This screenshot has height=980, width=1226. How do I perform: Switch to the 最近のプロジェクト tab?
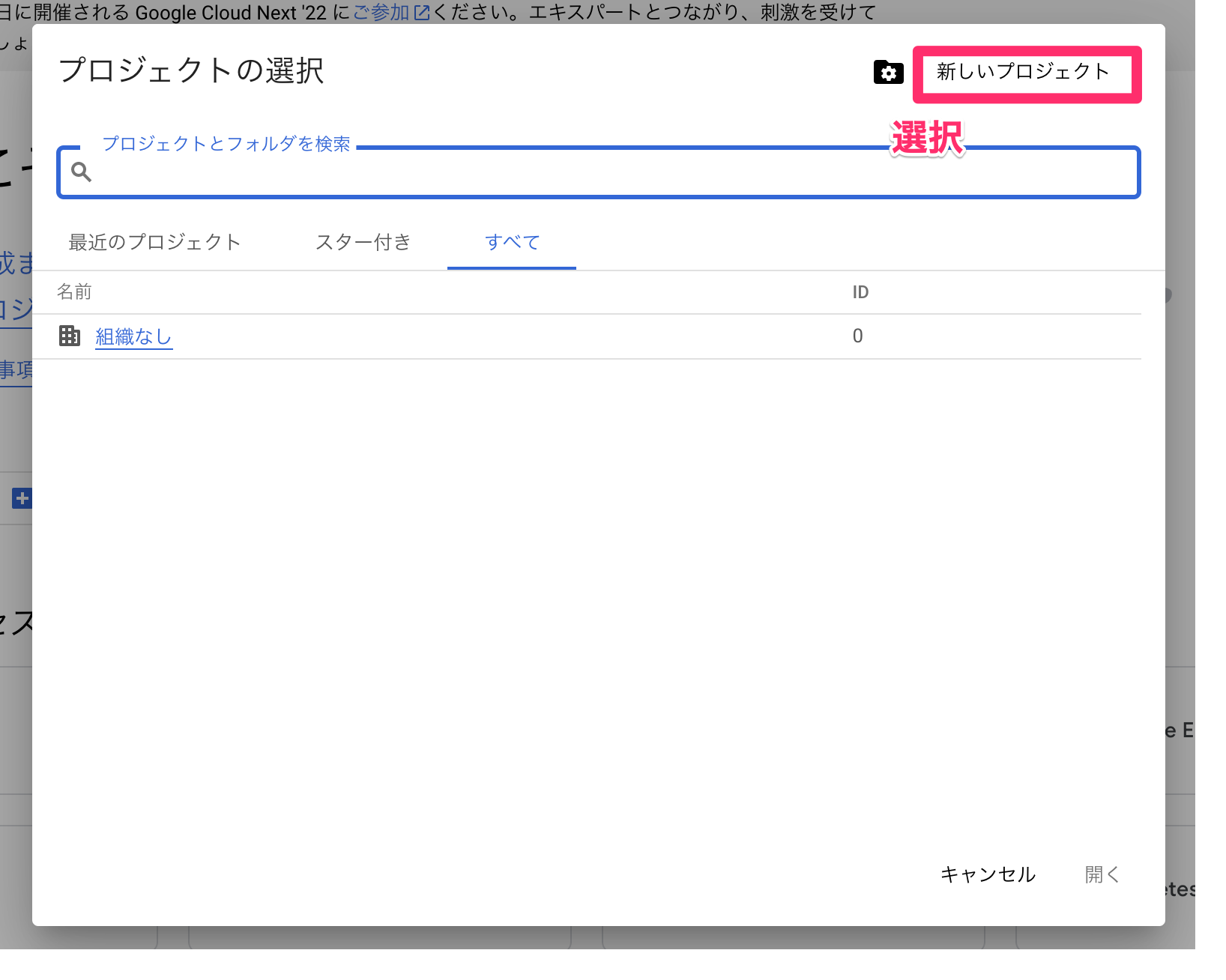click(154, 242)
